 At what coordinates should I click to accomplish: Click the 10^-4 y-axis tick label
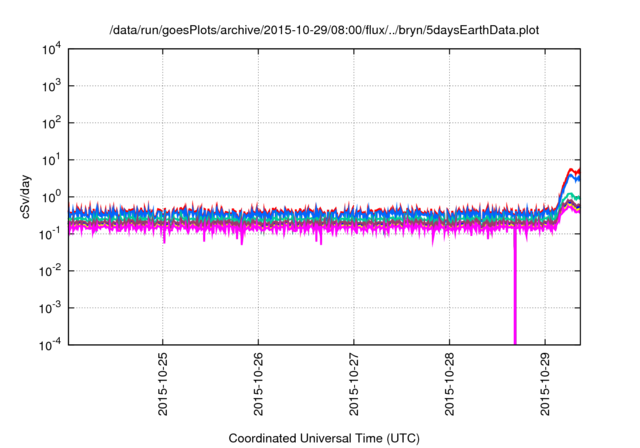coord(50,345)
